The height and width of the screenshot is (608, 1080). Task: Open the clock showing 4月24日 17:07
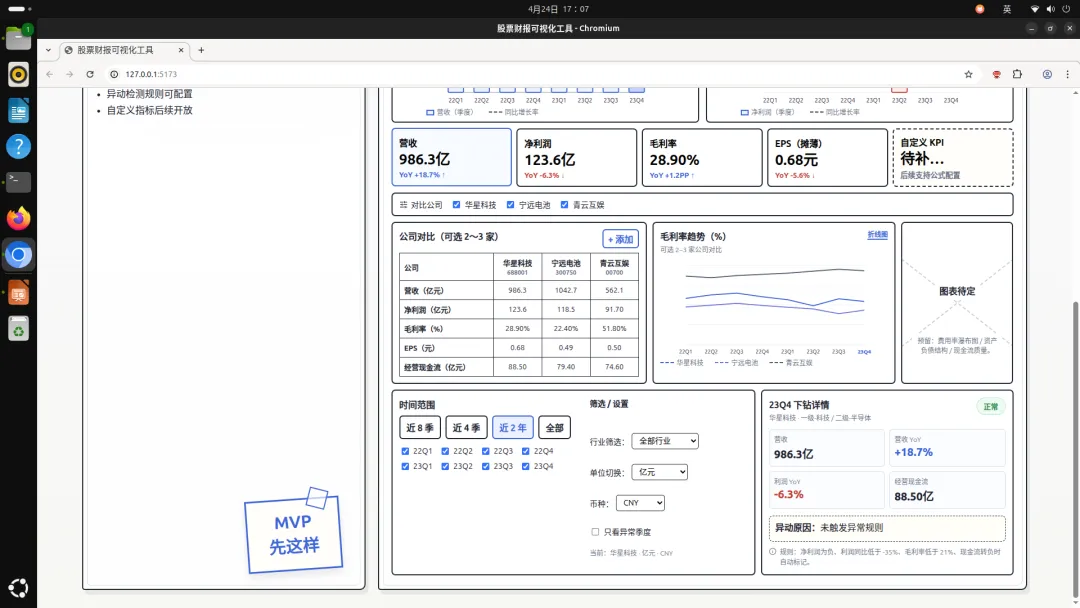(x=558, y=9)
